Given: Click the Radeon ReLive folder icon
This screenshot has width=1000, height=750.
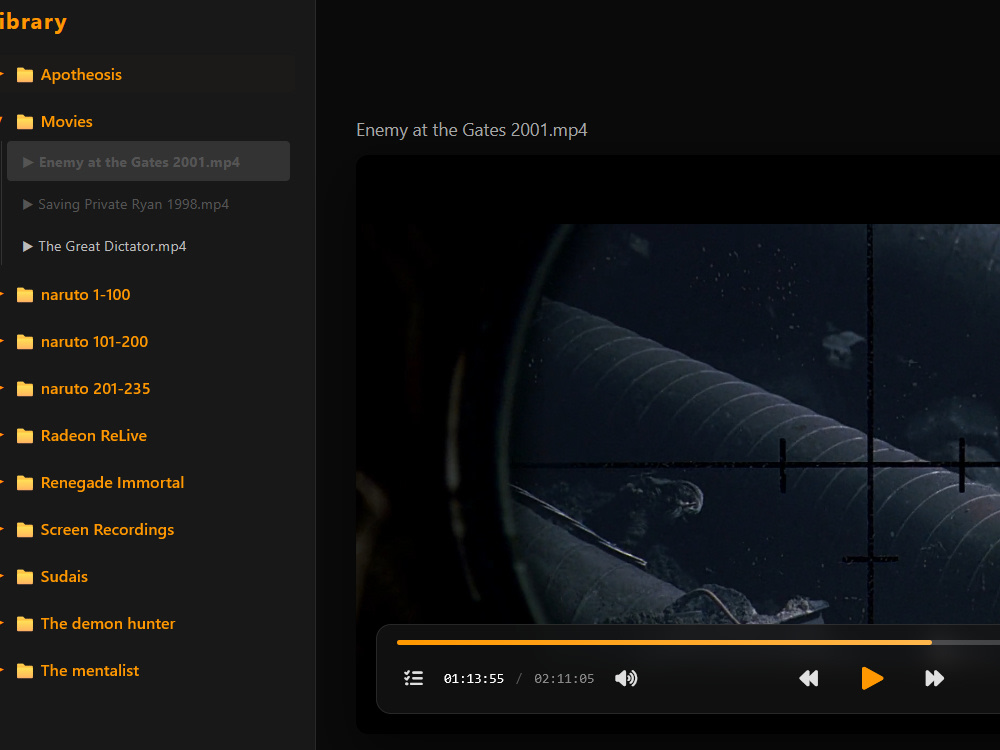Looking at the screenshot, I should 25,436.
